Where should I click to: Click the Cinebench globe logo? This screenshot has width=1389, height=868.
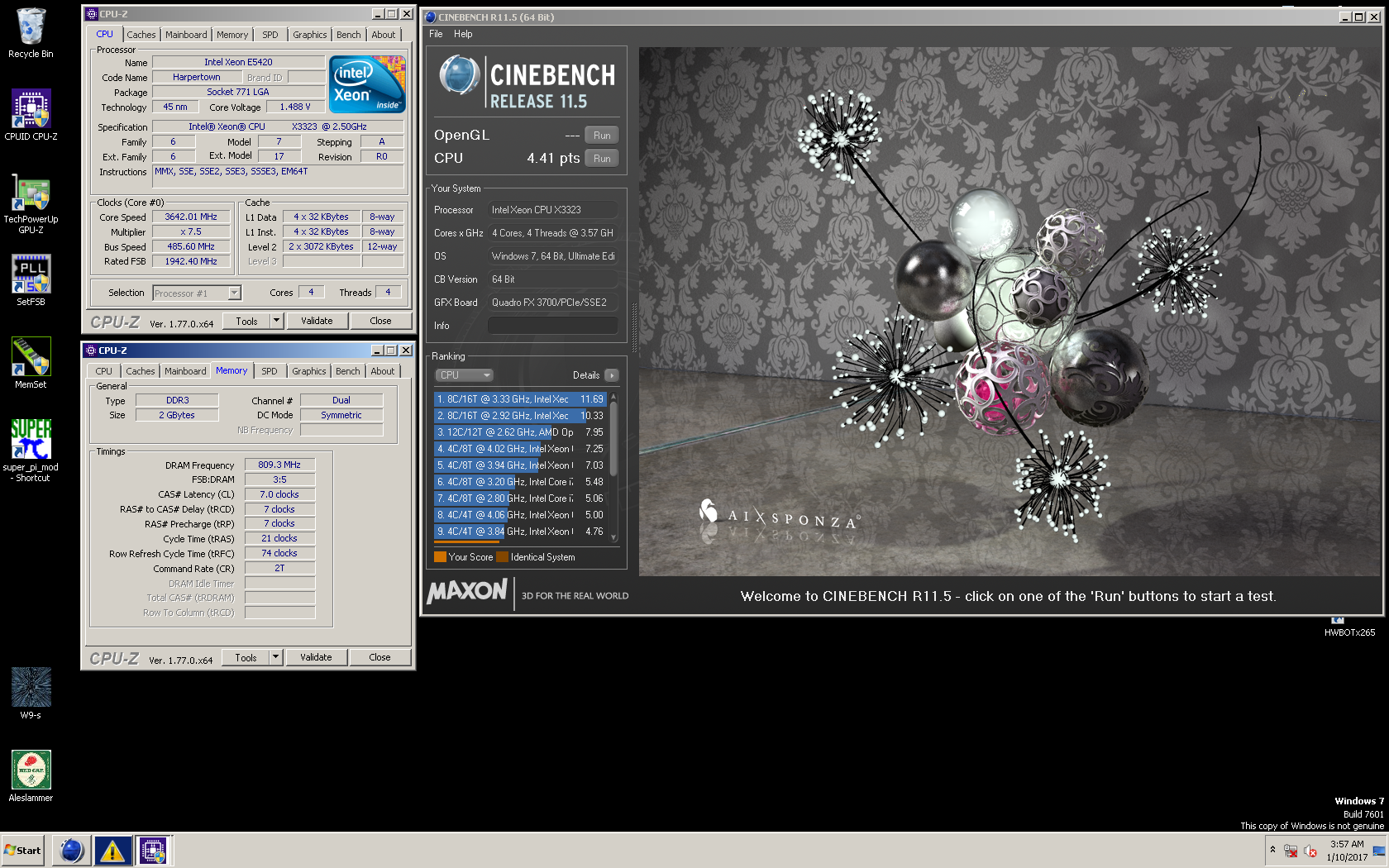click(459, 75)
